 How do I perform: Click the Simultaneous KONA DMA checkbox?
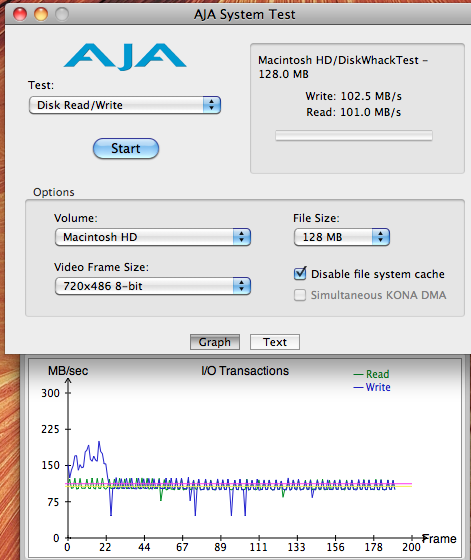point(300,295)
